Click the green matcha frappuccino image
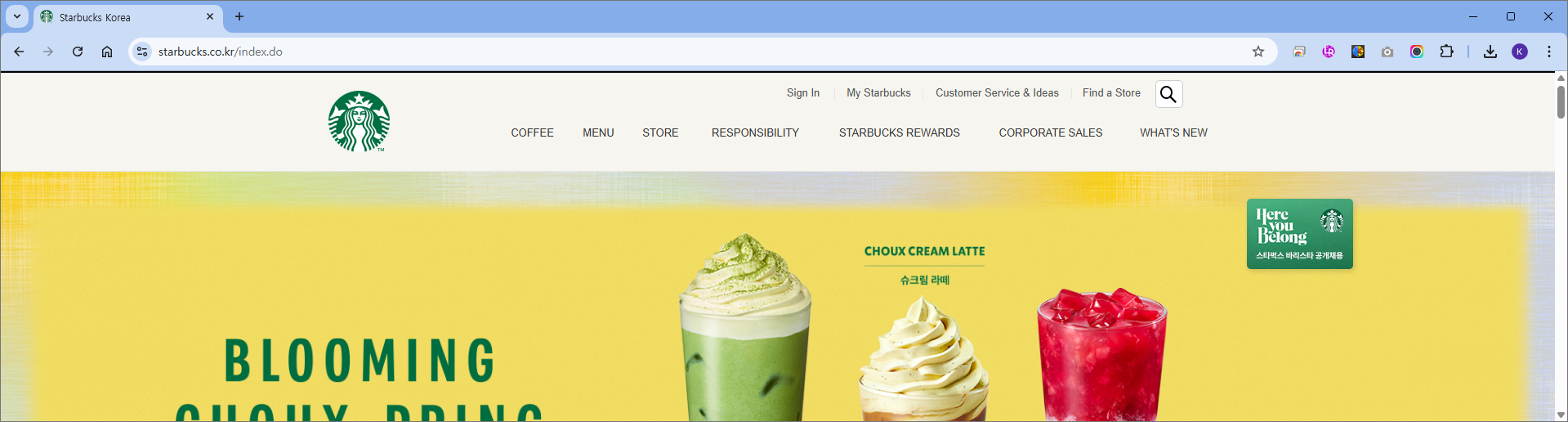Viewport: 1568px width, 422px height. coord(745,328)
